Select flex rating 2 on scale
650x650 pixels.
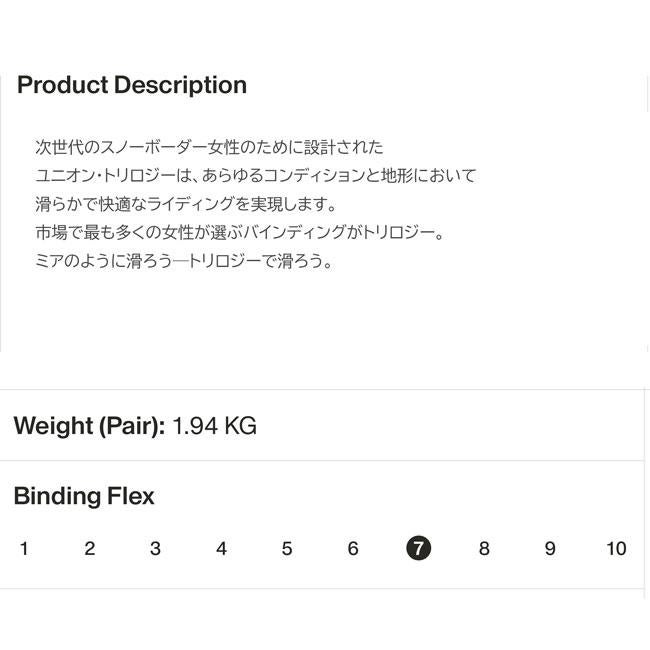(89, 548)
